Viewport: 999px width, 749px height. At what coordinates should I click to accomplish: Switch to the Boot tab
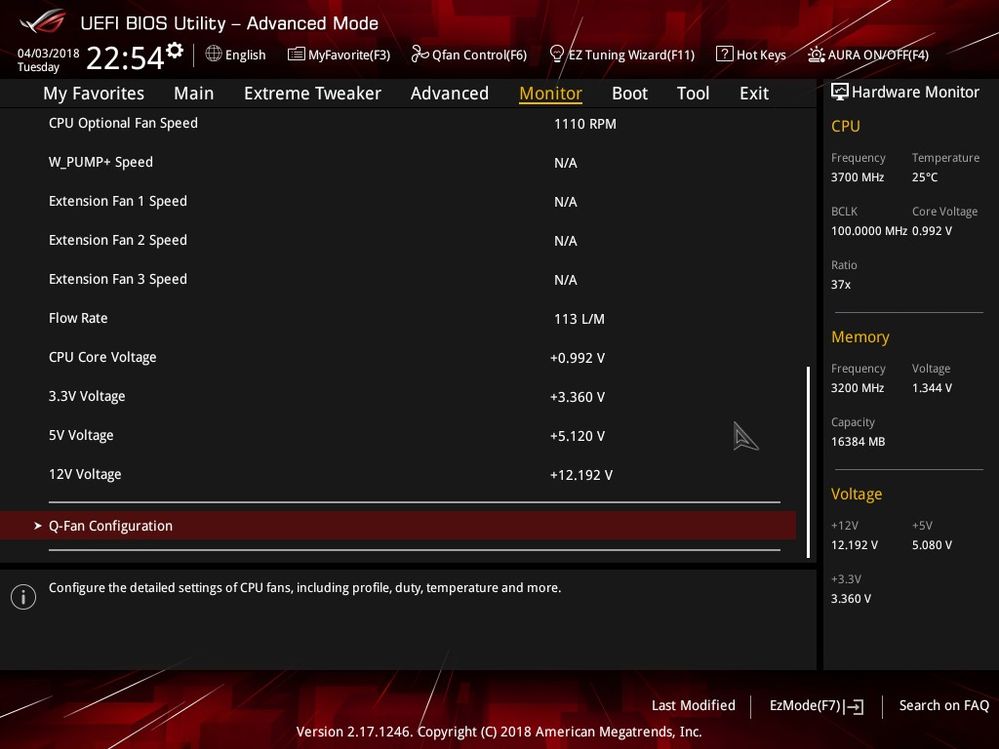[x=629, y=93]
